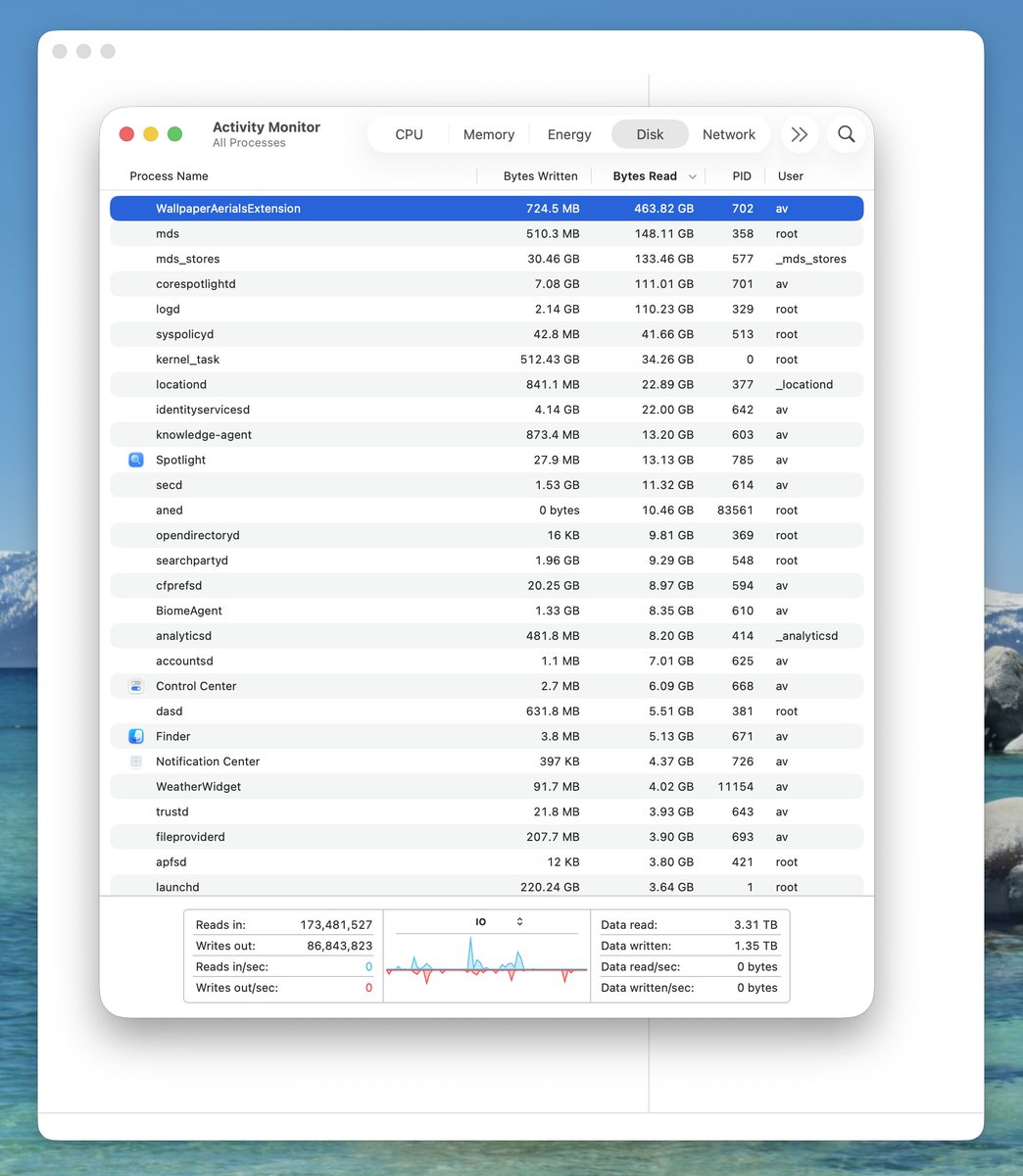Image resolution: width=1023 pixels, height=1176 pixels.
Task: Sort by the Bytes Read column header
Action: point(645,176)
